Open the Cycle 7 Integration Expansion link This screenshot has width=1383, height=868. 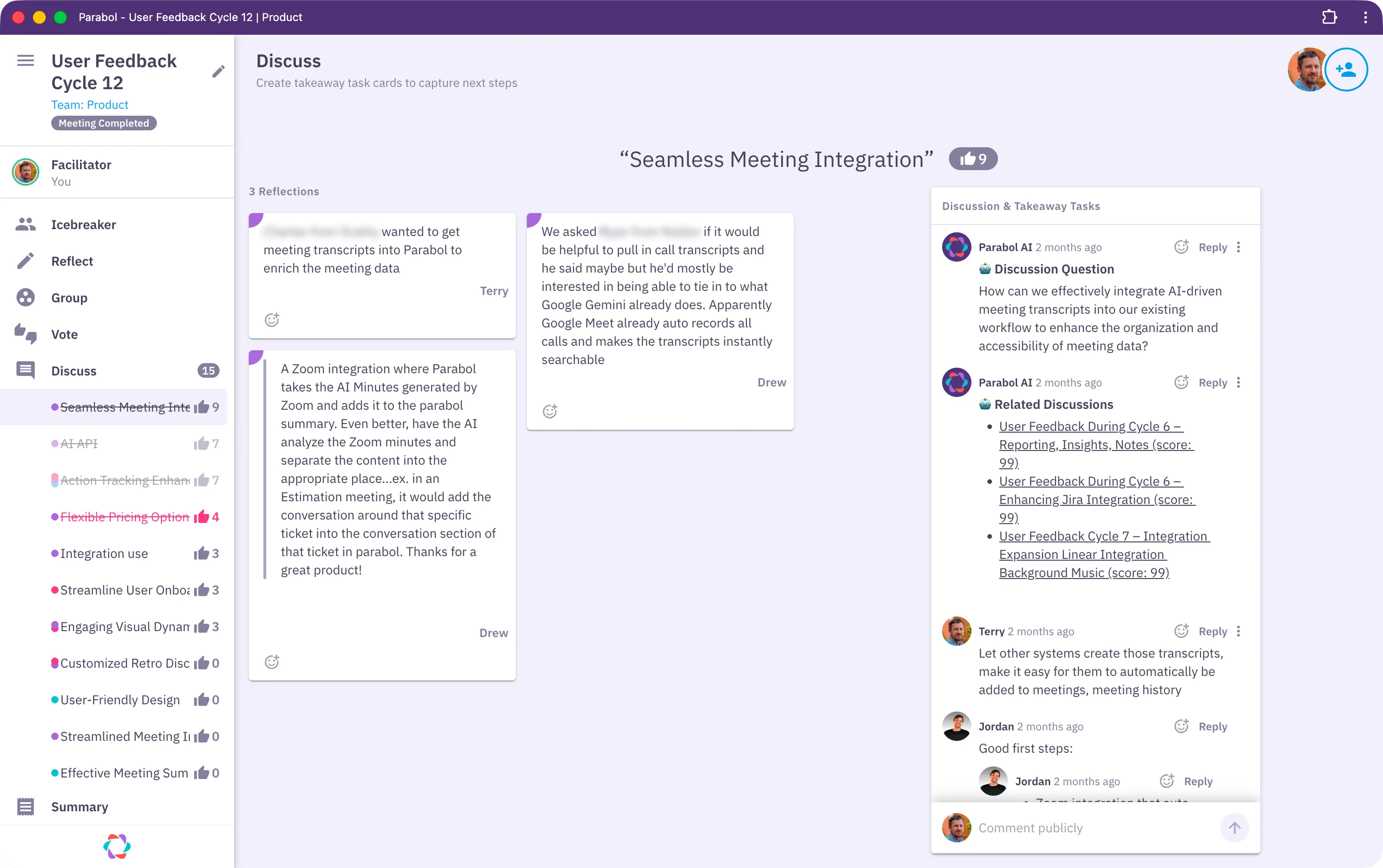[1104, 554]
